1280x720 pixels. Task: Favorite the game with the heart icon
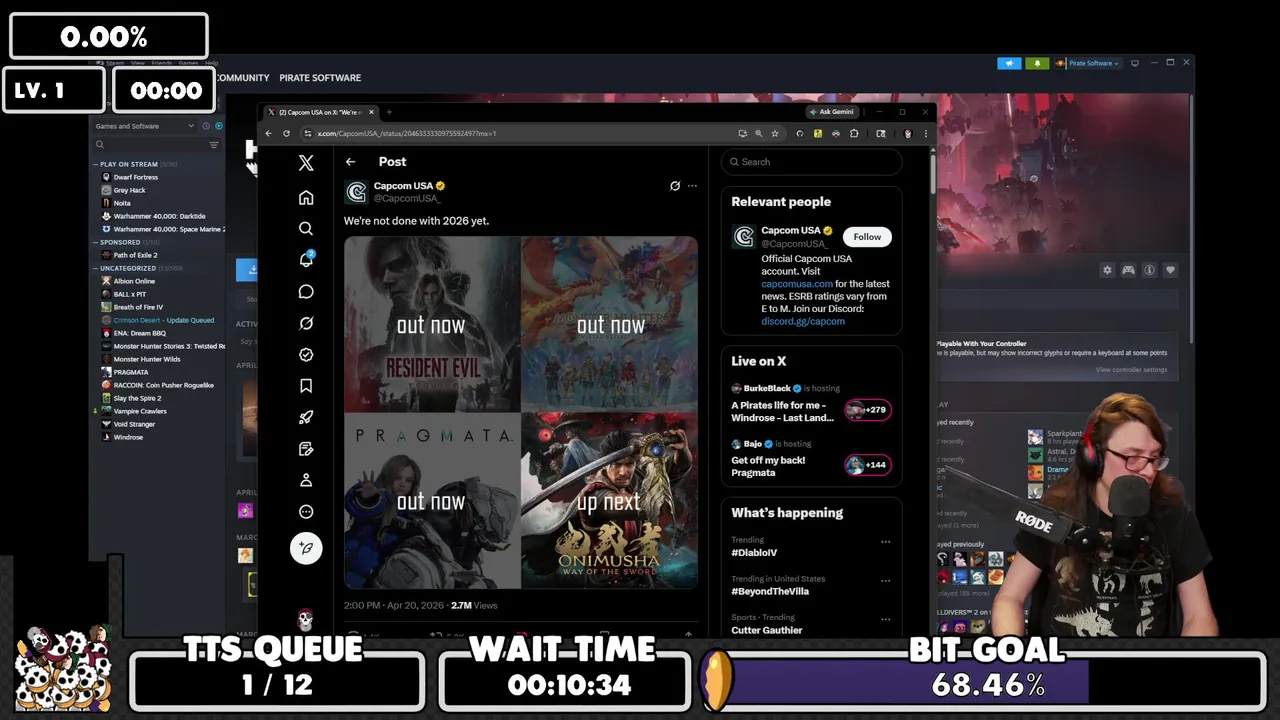point(1170,270)
